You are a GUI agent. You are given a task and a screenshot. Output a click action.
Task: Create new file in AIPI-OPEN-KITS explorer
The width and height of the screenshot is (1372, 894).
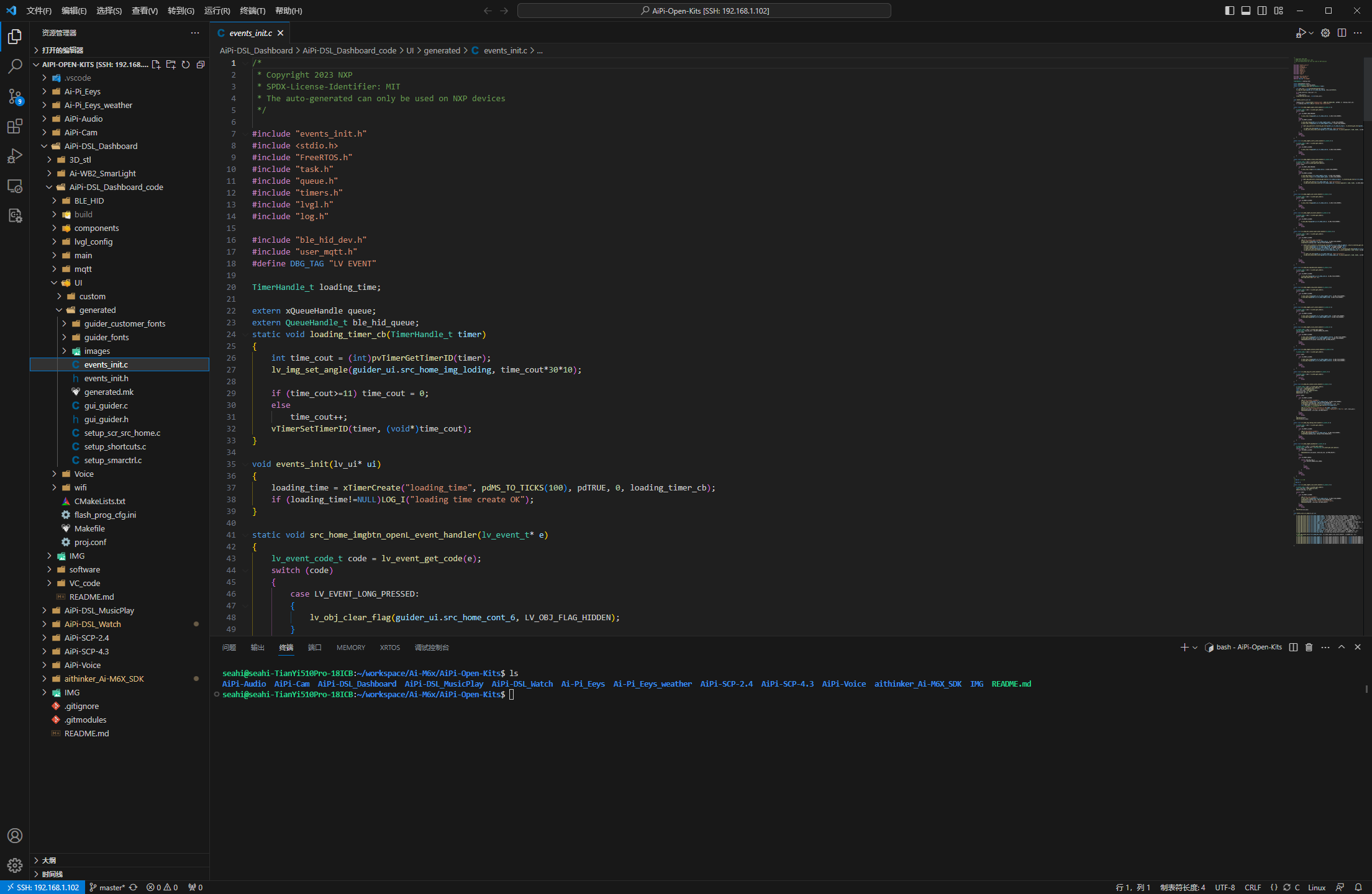156,65
